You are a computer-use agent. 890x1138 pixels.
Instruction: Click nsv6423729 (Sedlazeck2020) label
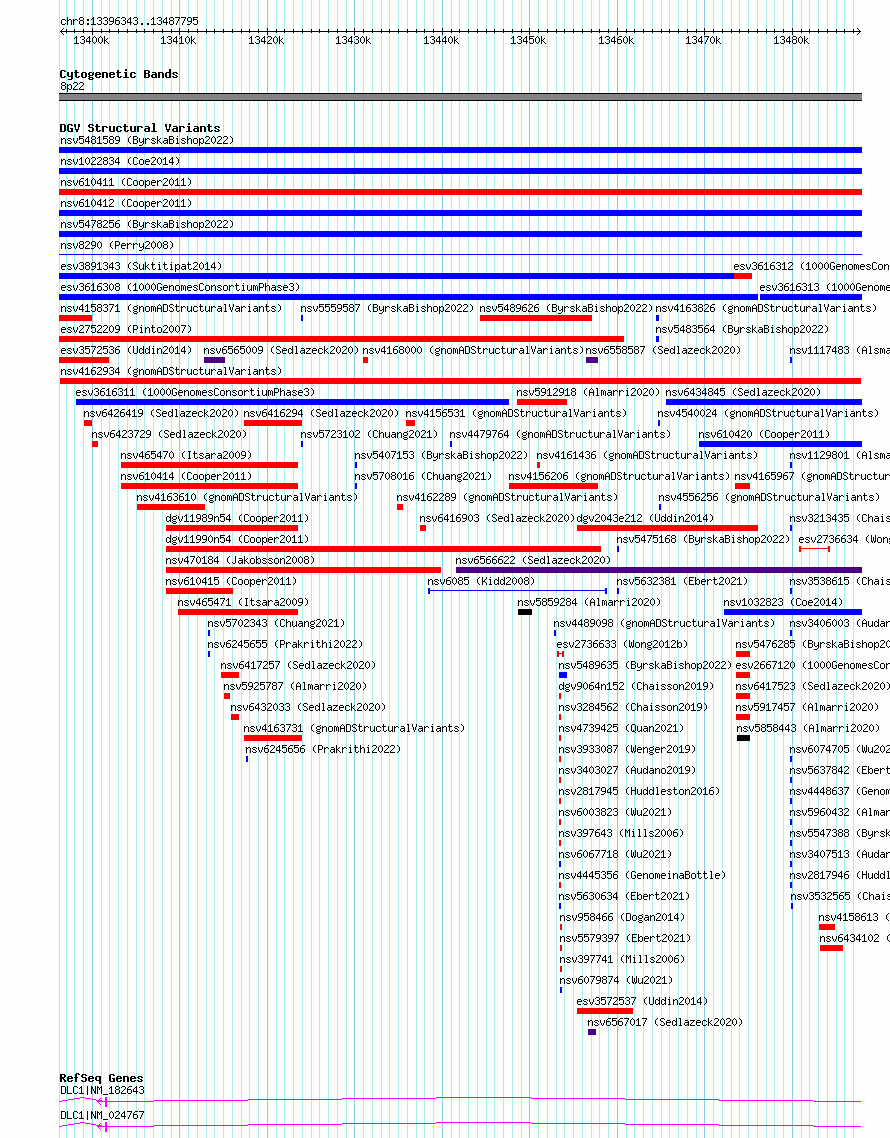(168, 435)
